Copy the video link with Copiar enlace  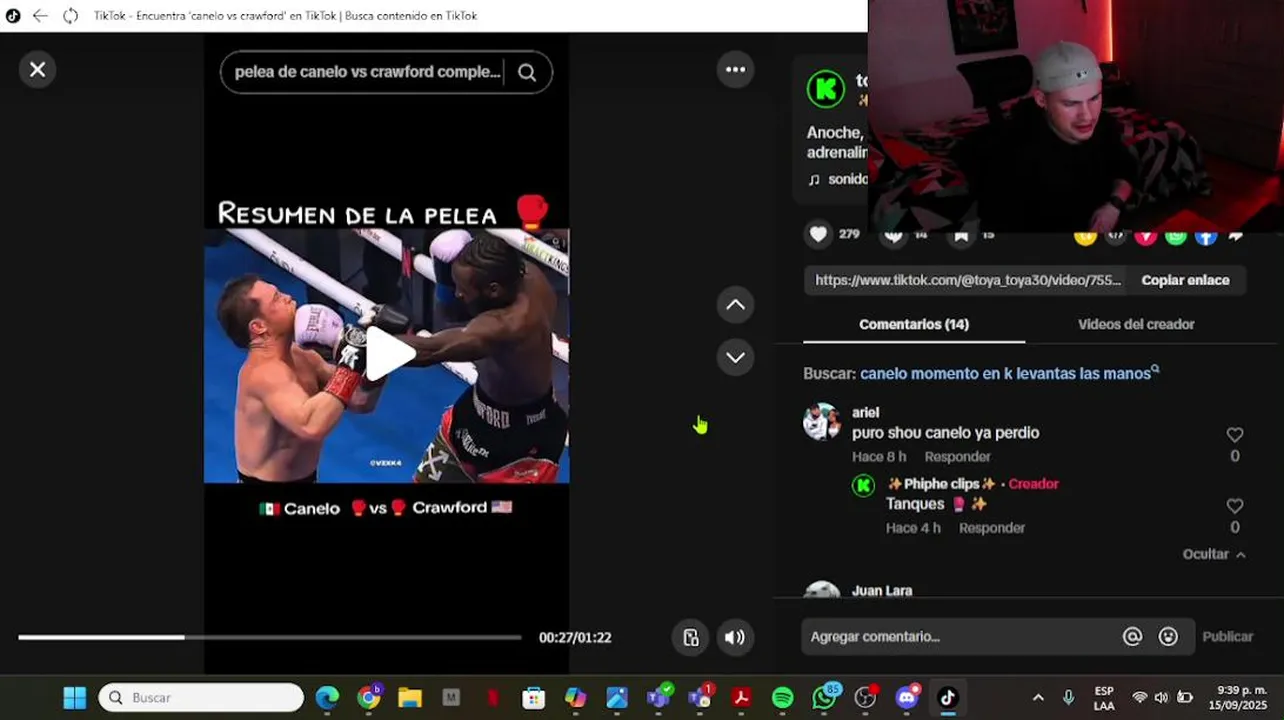[1185, 280]
